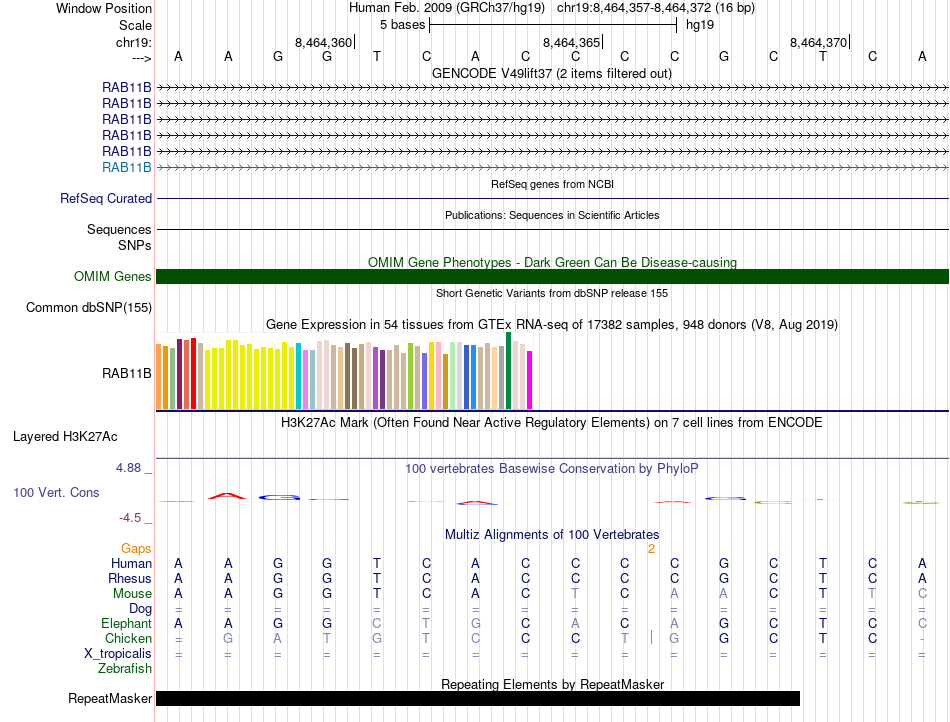The image size is (950, 722).
Task: Click the Gene Expression GTEx track title
Action: [x=551, y=325]
